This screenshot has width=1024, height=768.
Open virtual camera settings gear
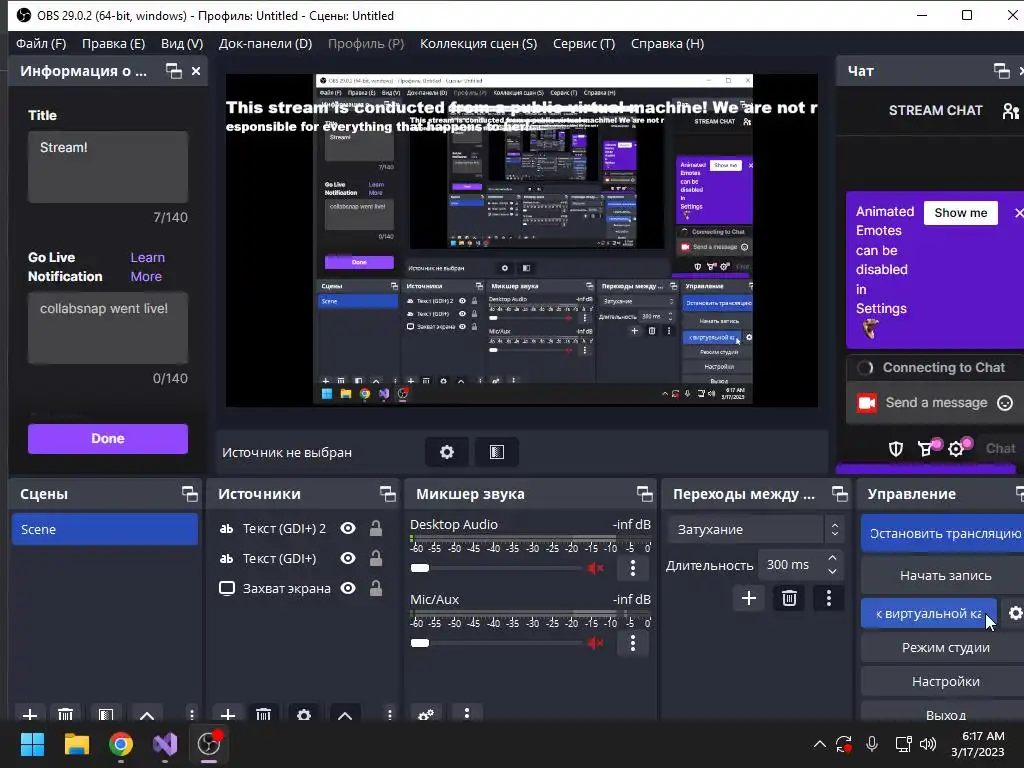click(1015, 613)
